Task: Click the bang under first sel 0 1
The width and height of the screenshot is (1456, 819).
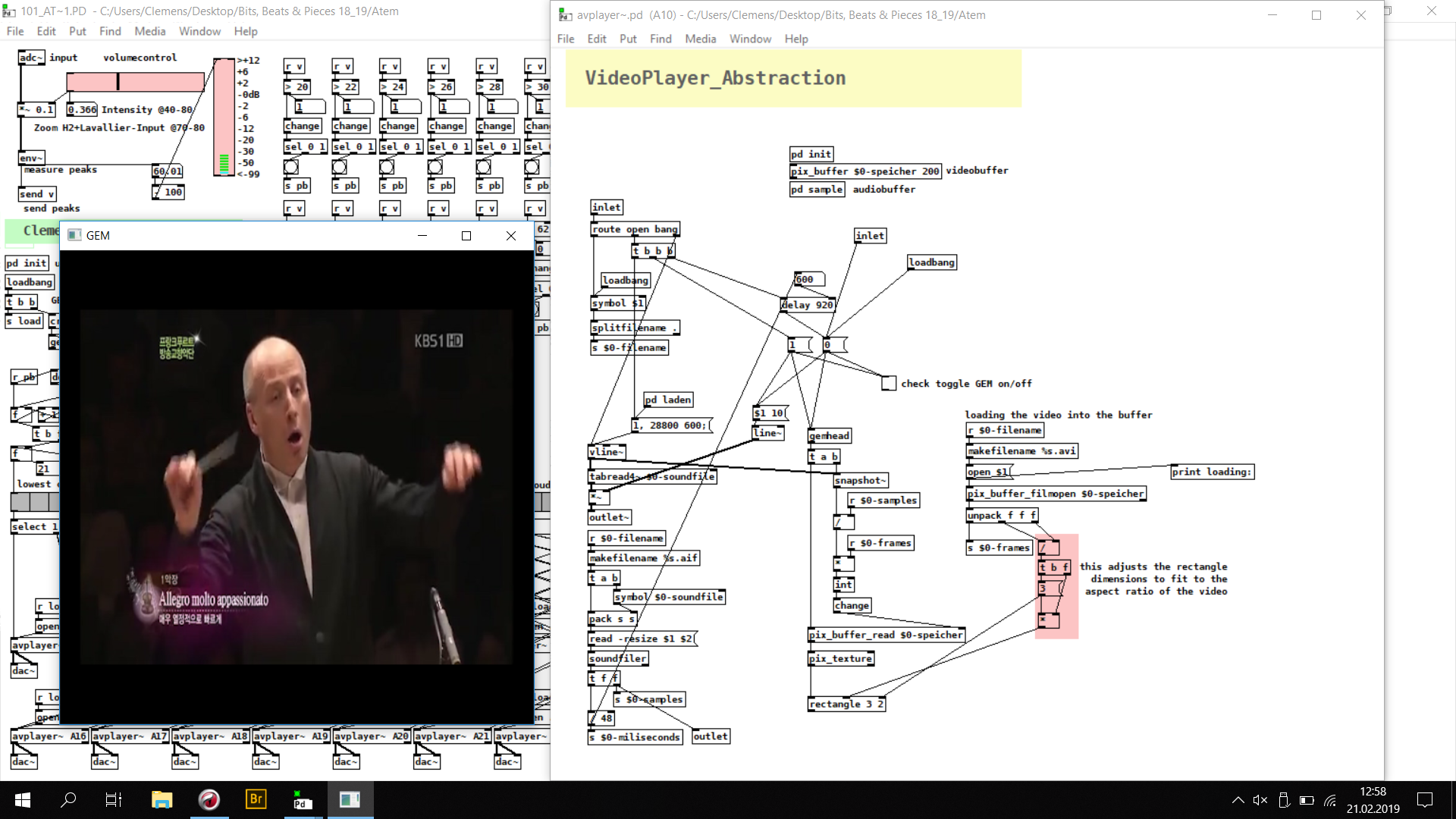Action: 291,166
